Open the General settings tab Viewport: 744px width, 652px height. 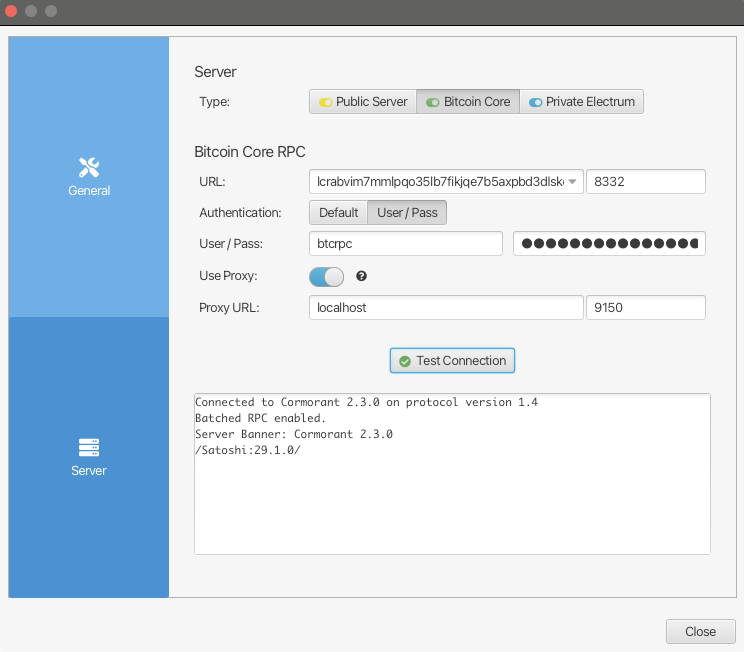(89, 177)
